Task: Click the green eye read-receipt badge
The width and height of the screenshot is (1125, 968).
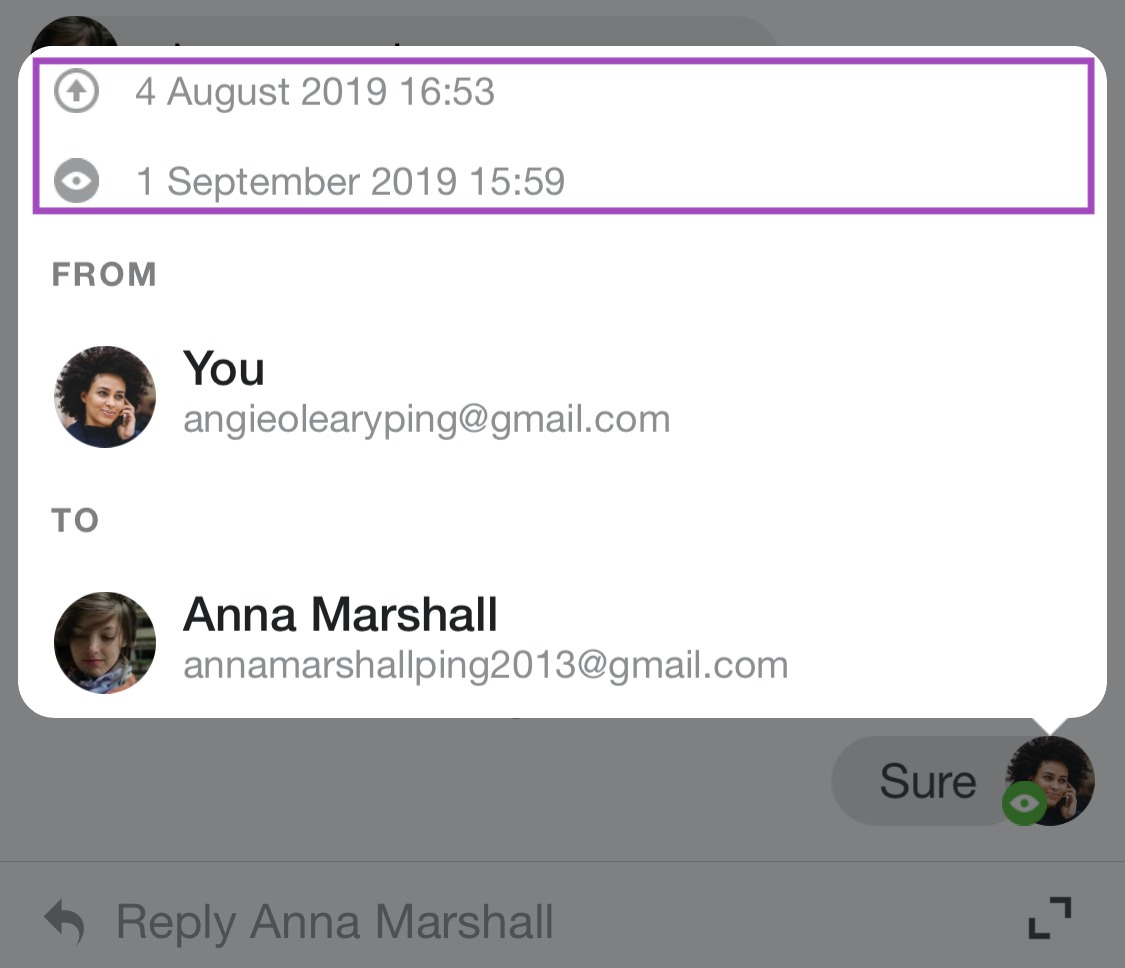Action: click(1025, 803)
